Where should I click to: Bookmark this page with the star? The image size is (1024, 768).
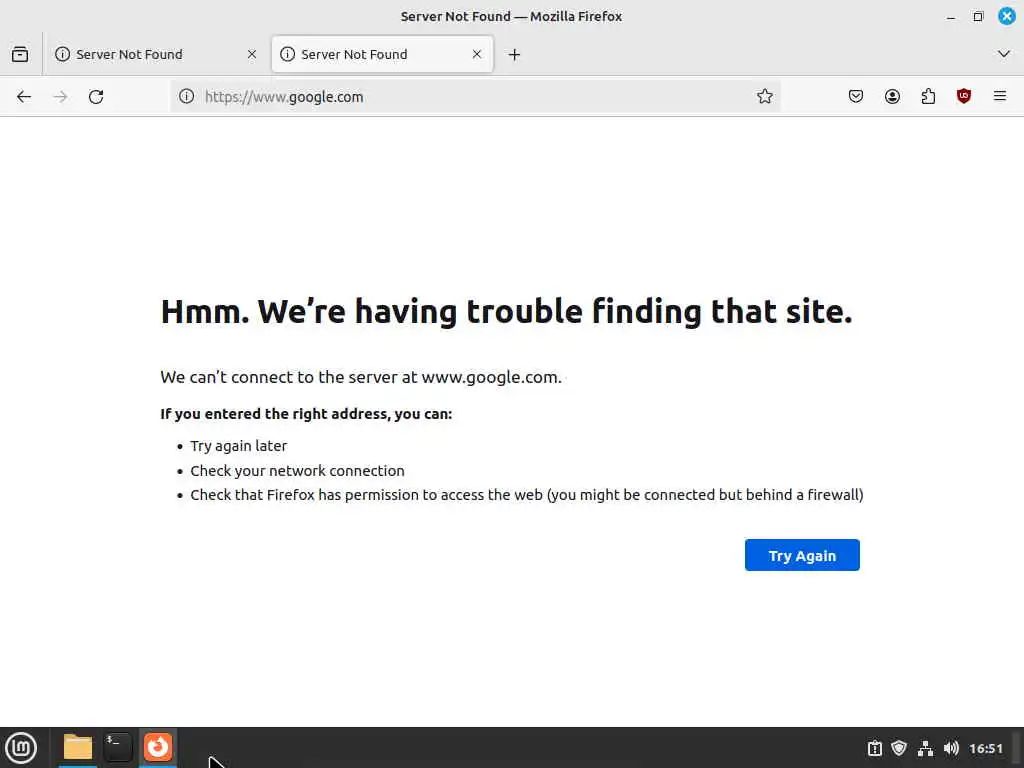tap(765, 97)
